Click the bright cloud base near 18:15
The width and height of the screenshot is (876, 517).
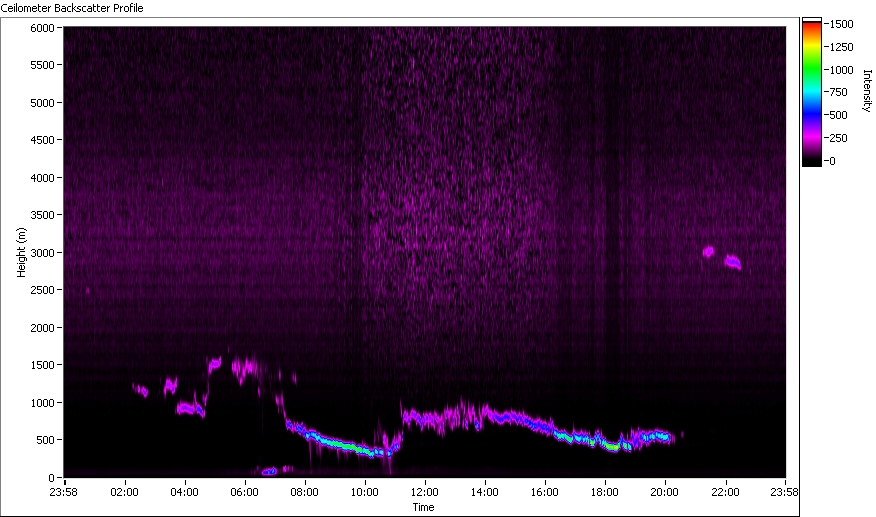(613, 446)
